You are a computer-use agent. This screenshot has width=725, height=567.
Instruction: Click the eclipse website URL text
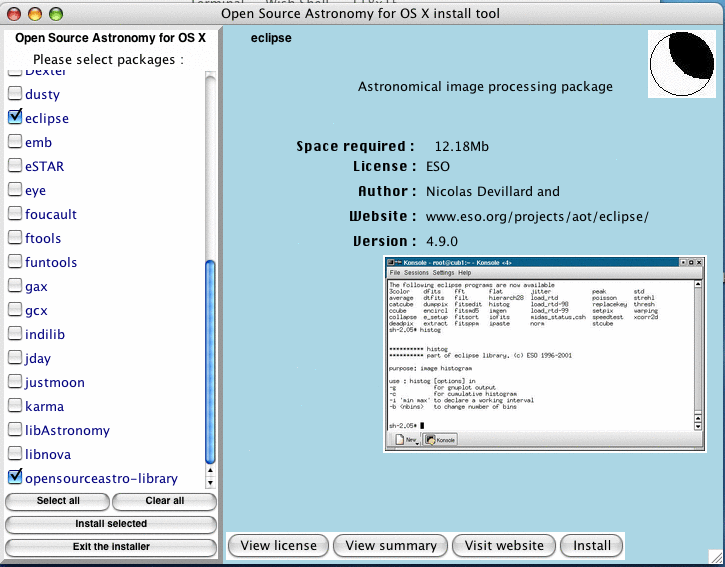[x=537, y=217]
